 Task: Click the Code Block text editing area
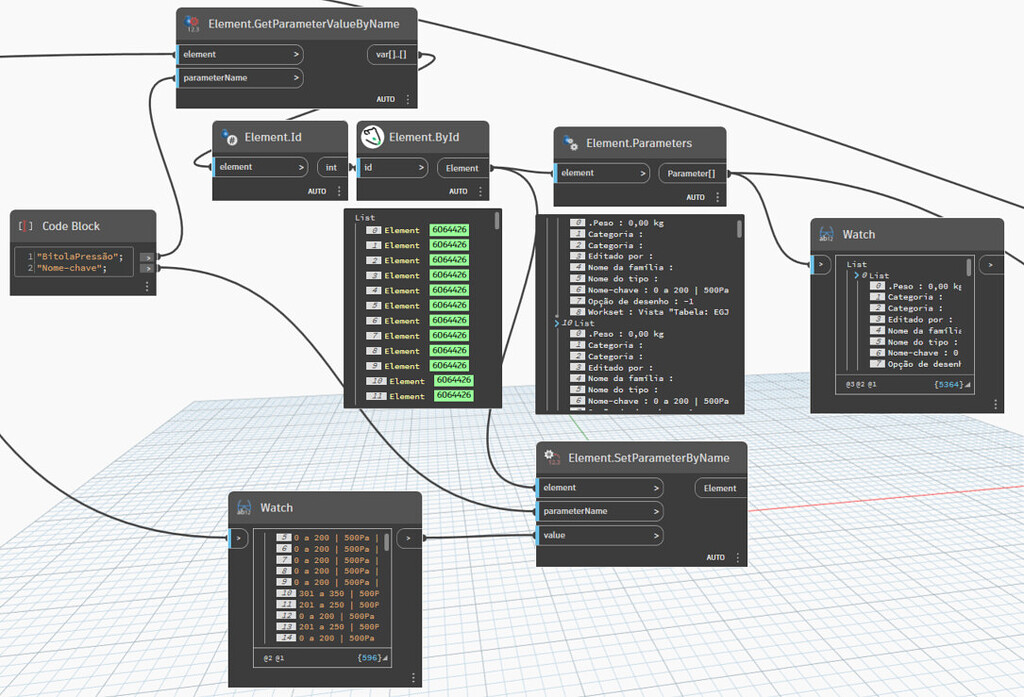(74, 262)
